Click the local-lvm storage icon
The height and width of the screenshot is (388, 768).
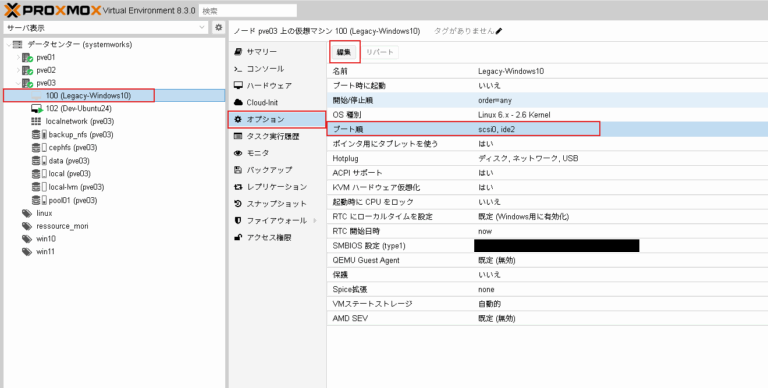39,187
